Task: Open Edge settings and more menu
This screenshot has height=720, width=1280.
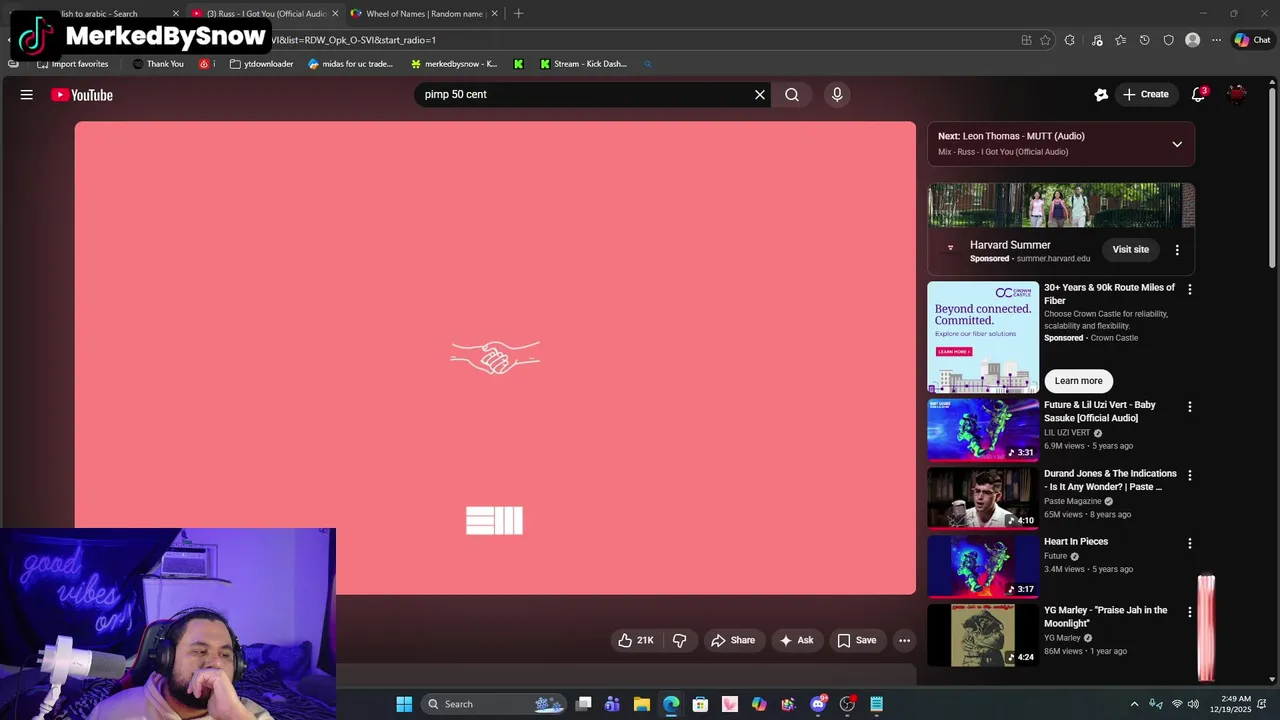Action: click(1216, 40)
